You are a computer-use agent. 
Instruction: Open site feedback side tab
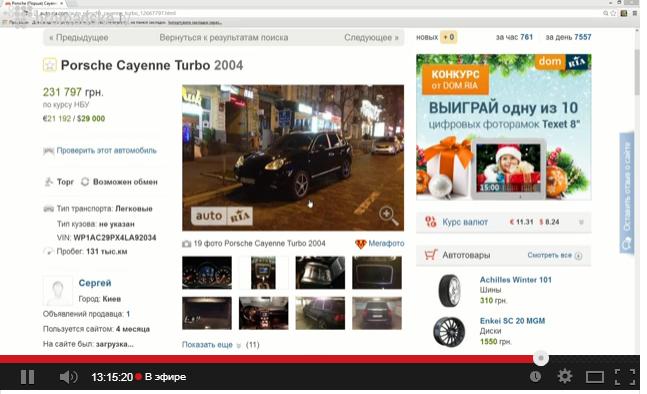click(x=627, y=192)
